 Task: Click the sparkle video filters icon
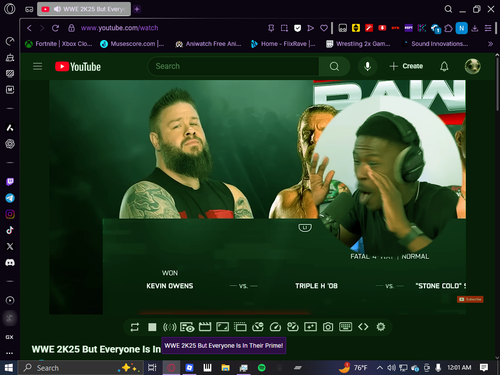(310, 327)
